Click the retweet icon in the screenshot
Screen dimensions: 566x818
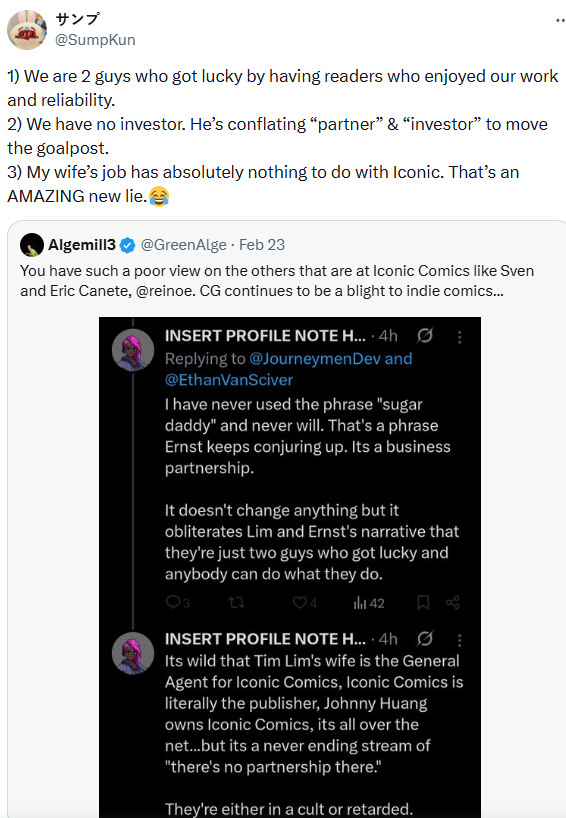tap(236, 603)
